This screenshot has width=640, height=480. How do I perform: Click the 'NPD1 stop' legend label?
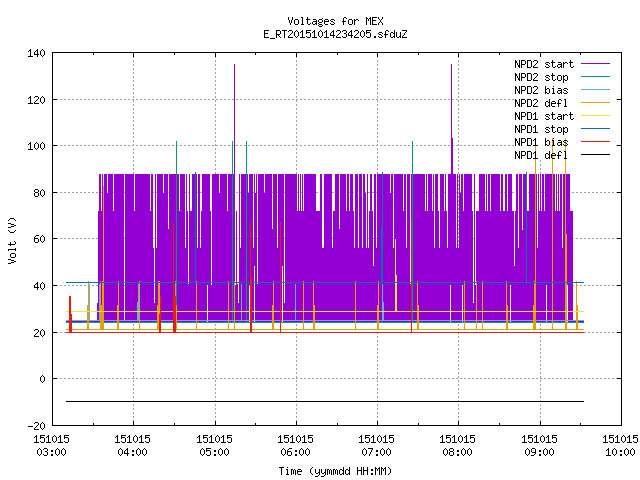(541, 129)
